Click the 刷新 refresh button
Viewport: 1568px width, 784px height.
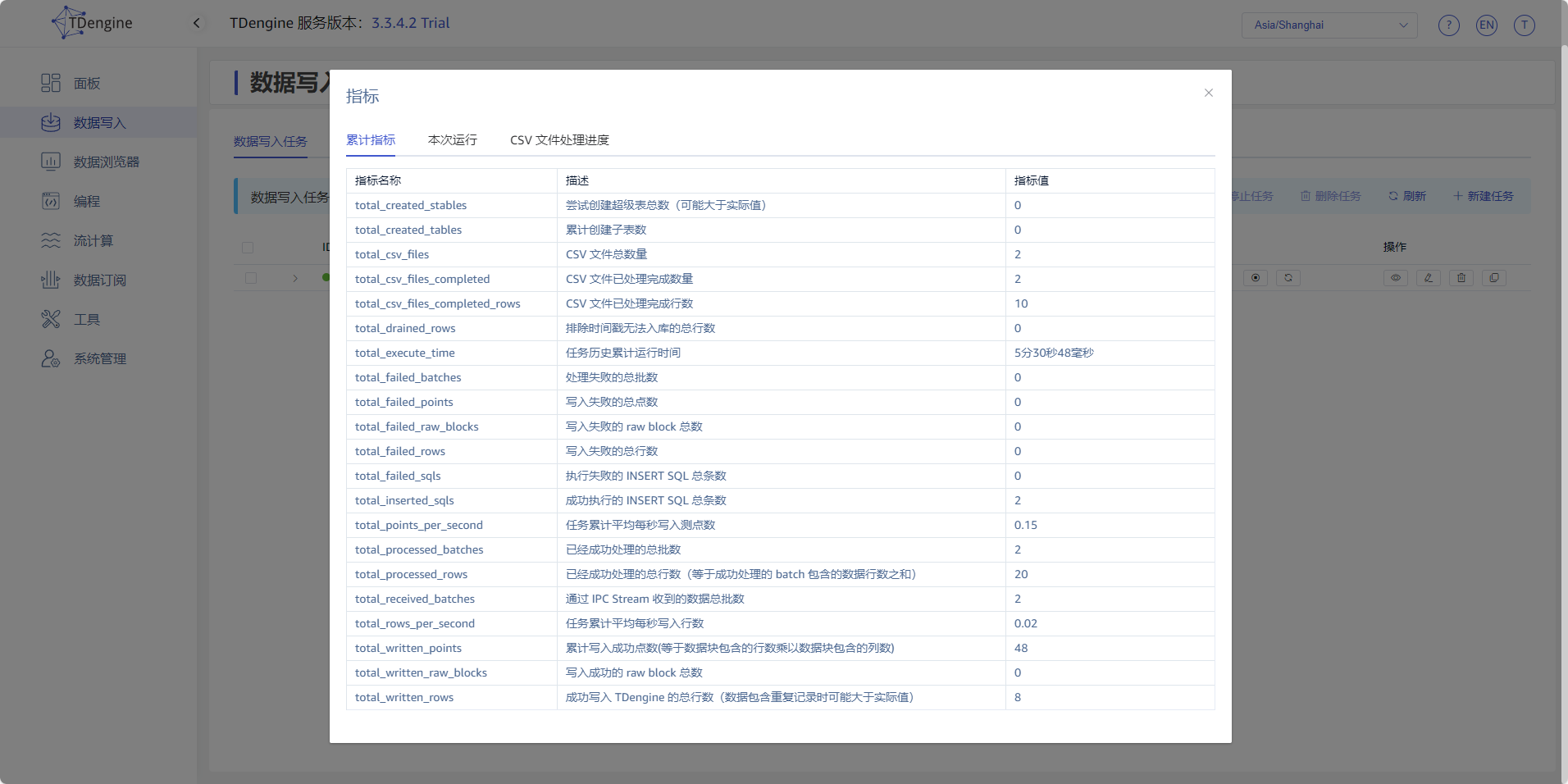[1406, 196]
